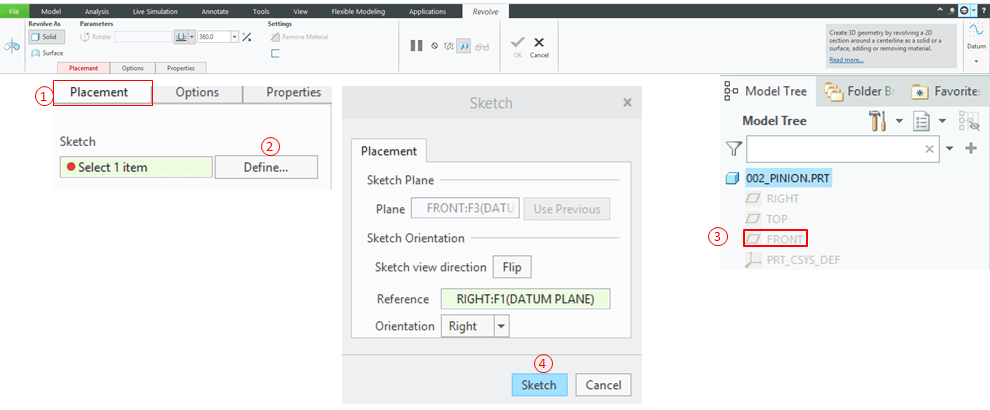Select FRONT datum plane in Model Tree
Image resolution: width=990 pixels, height=410 pixels.
click(x=781, y=238)
